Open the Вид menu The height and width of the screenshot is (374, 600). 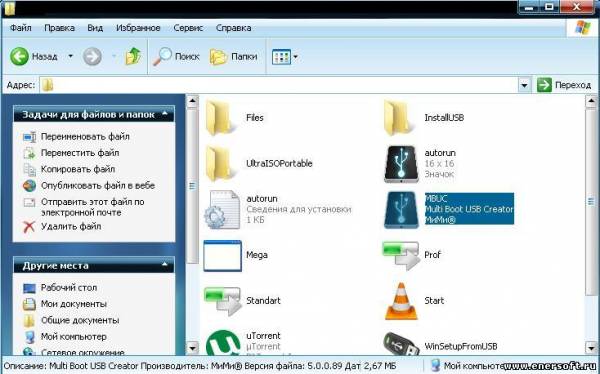[x=95, y=28]
